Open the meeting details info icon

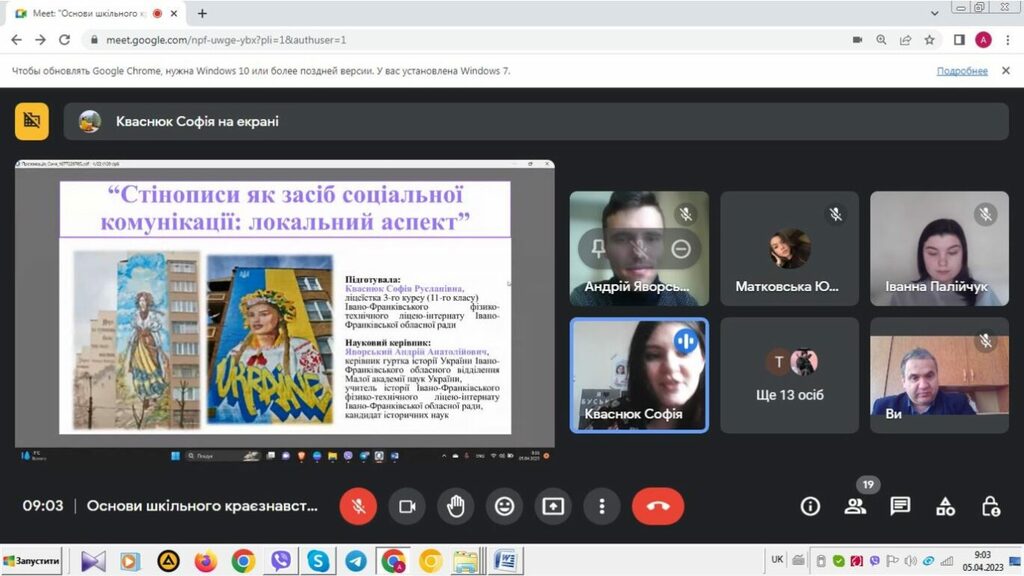tap(810, 506)
